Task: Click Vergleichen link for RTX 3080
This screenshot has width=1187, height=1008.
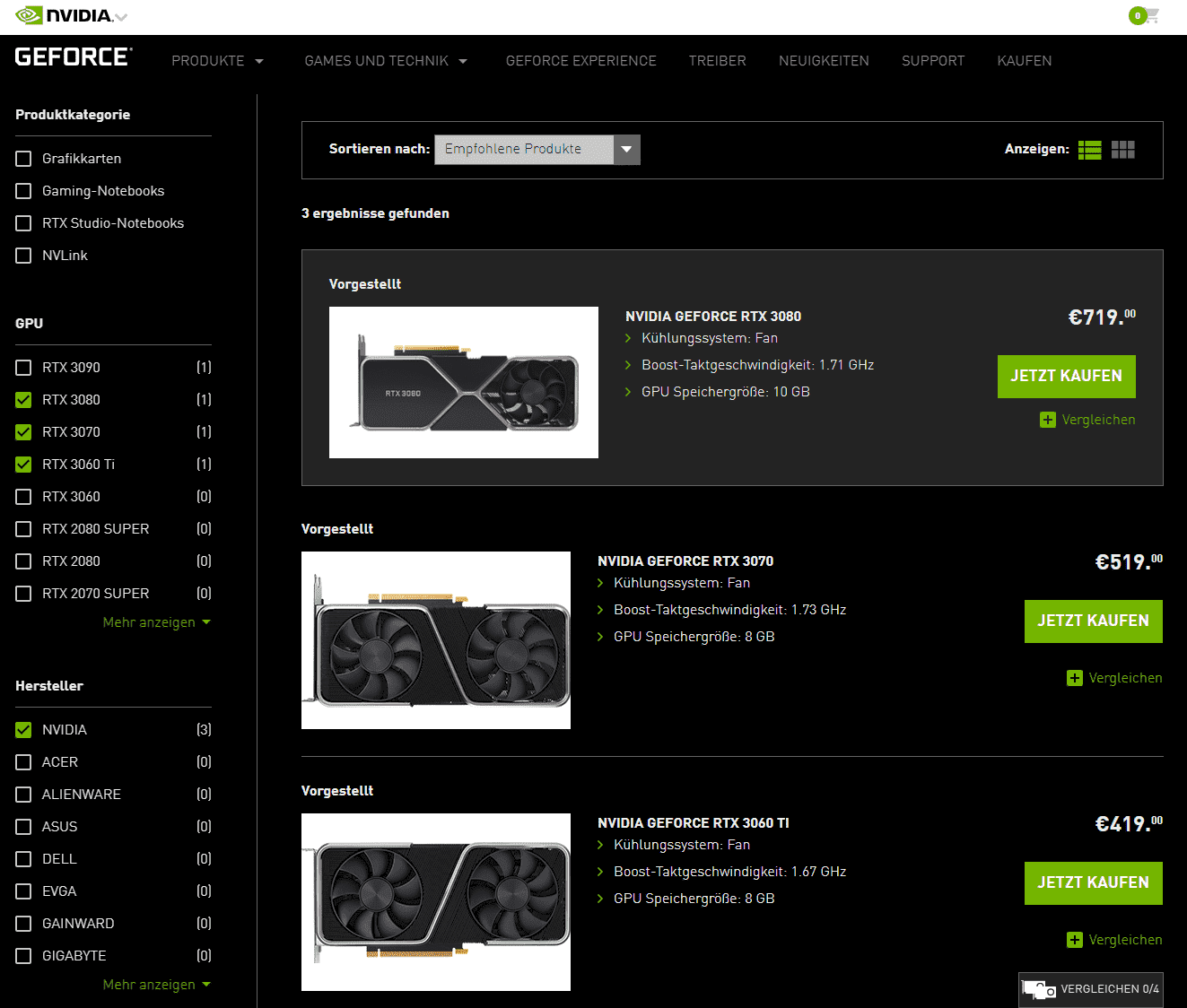Action: point(1098,420)
